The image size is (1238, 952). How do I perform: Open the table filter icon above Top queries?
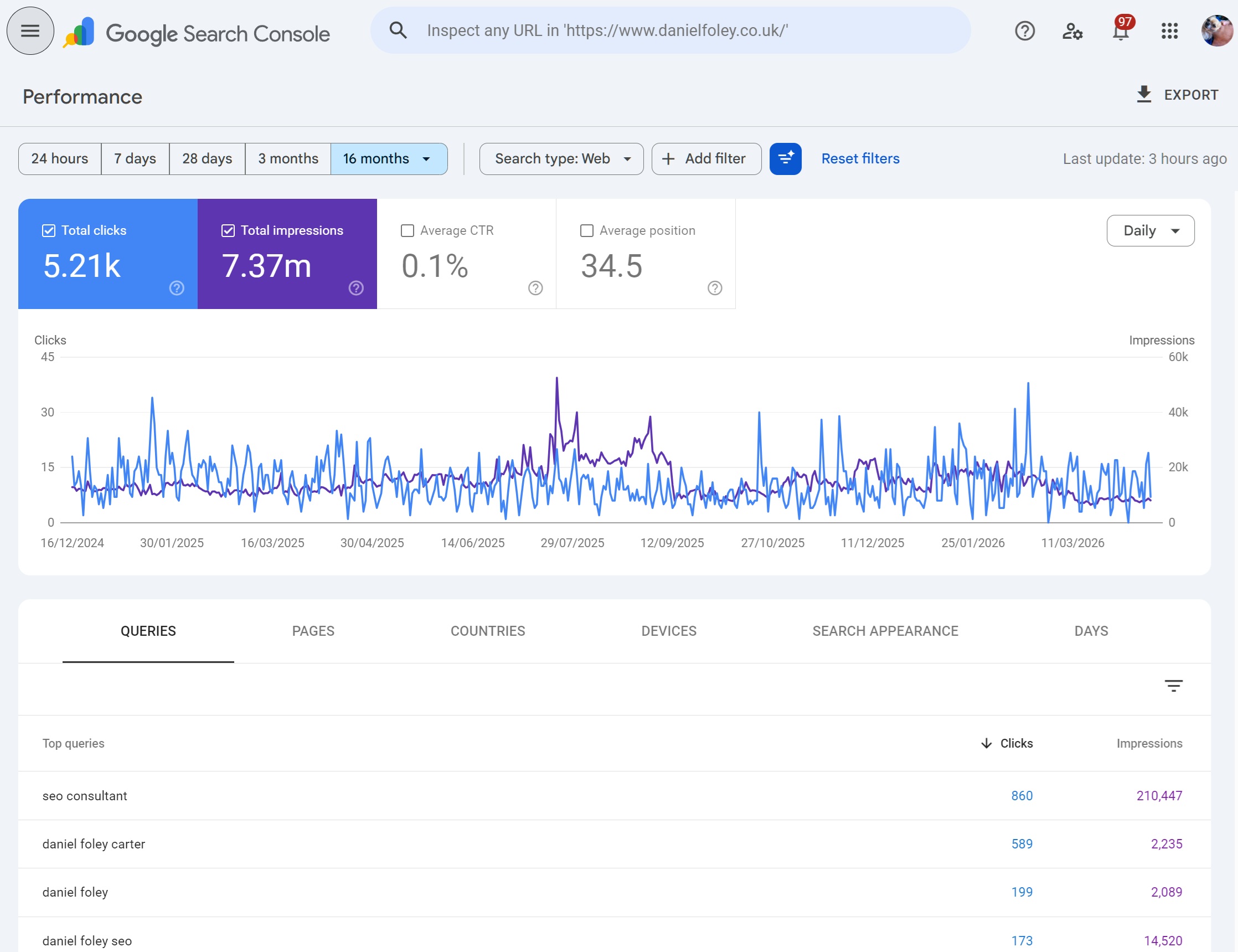pos(1174,686)
